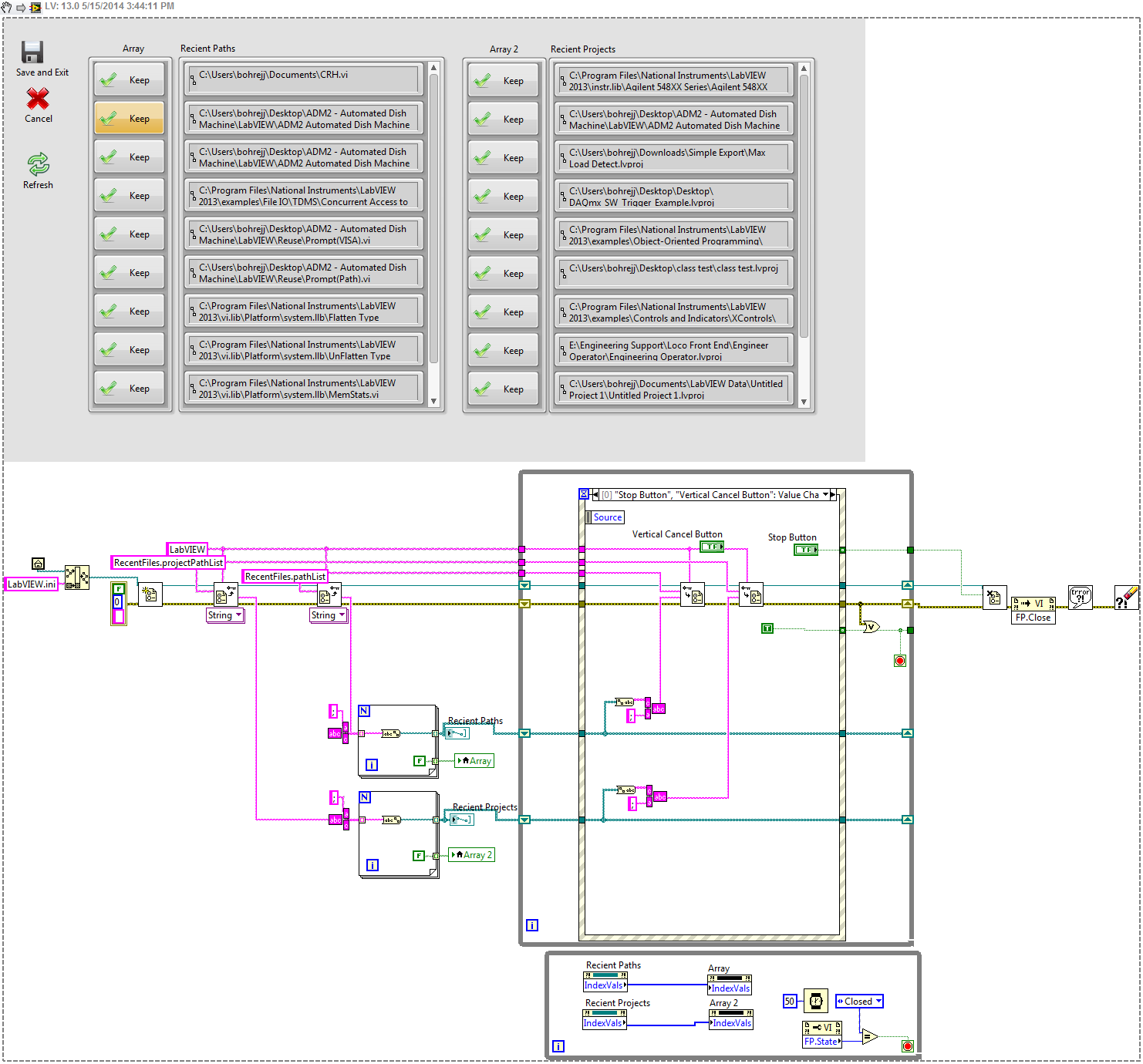Click the lower loop's red stop terminal
The height and width of the screenshot is (1064, 1143).
[908, 1046]
